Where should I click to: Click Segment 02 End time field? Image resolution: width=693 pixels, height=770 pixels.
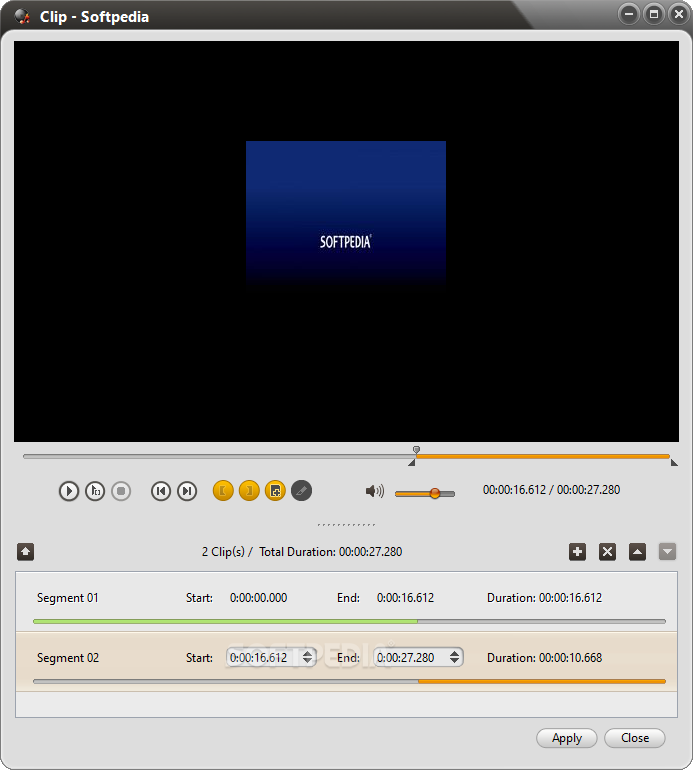pyautogui.click(x=418, y=658)
